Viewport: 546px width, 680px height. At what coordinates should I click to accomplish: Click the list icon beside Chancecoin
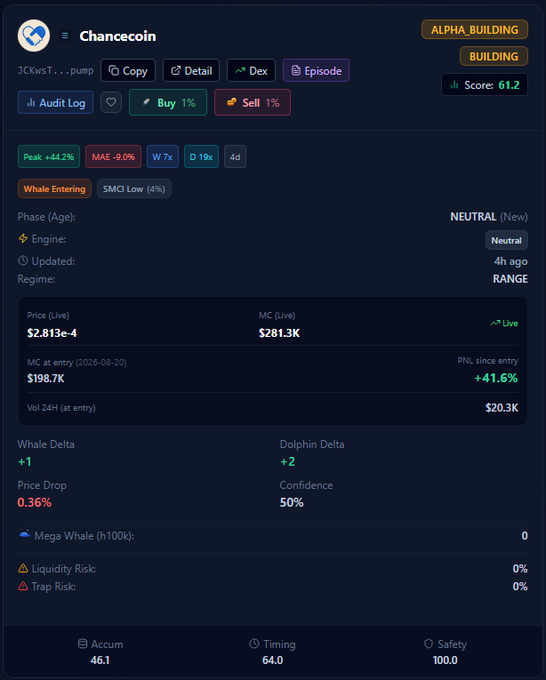[65, 36]
